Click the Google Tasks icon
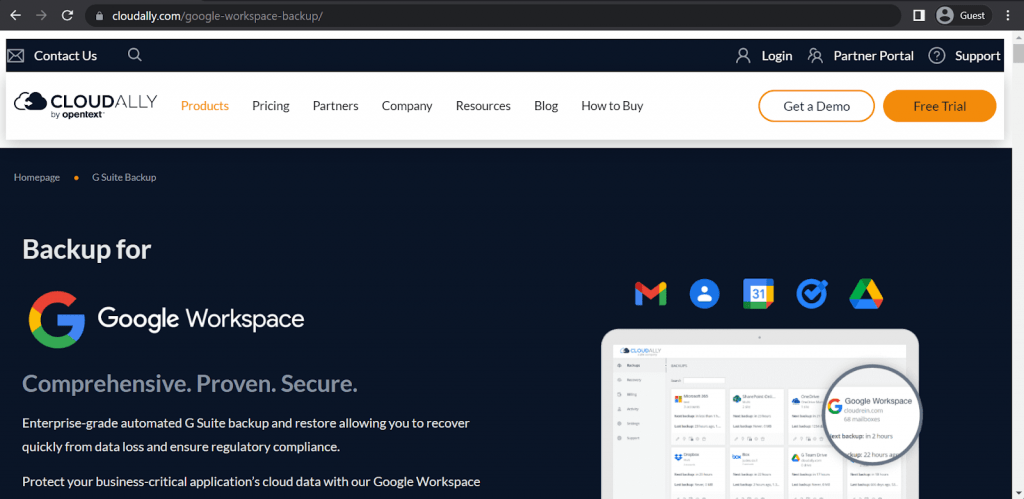Viewport: 1024px width, 499px height. [x=812, y=294]
